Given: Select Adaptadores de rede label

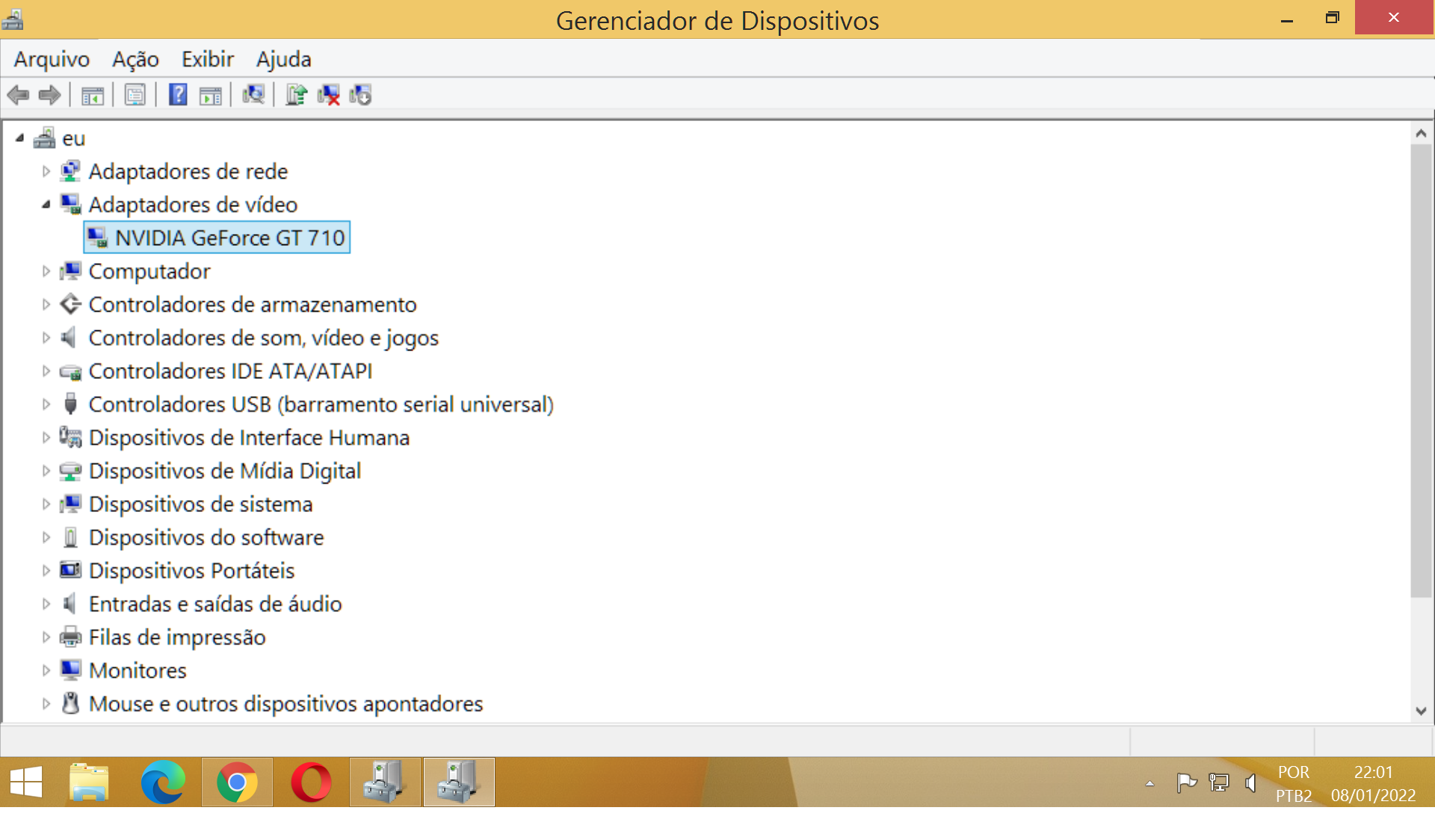Looking at the screenshot, I should coord(188,171).
